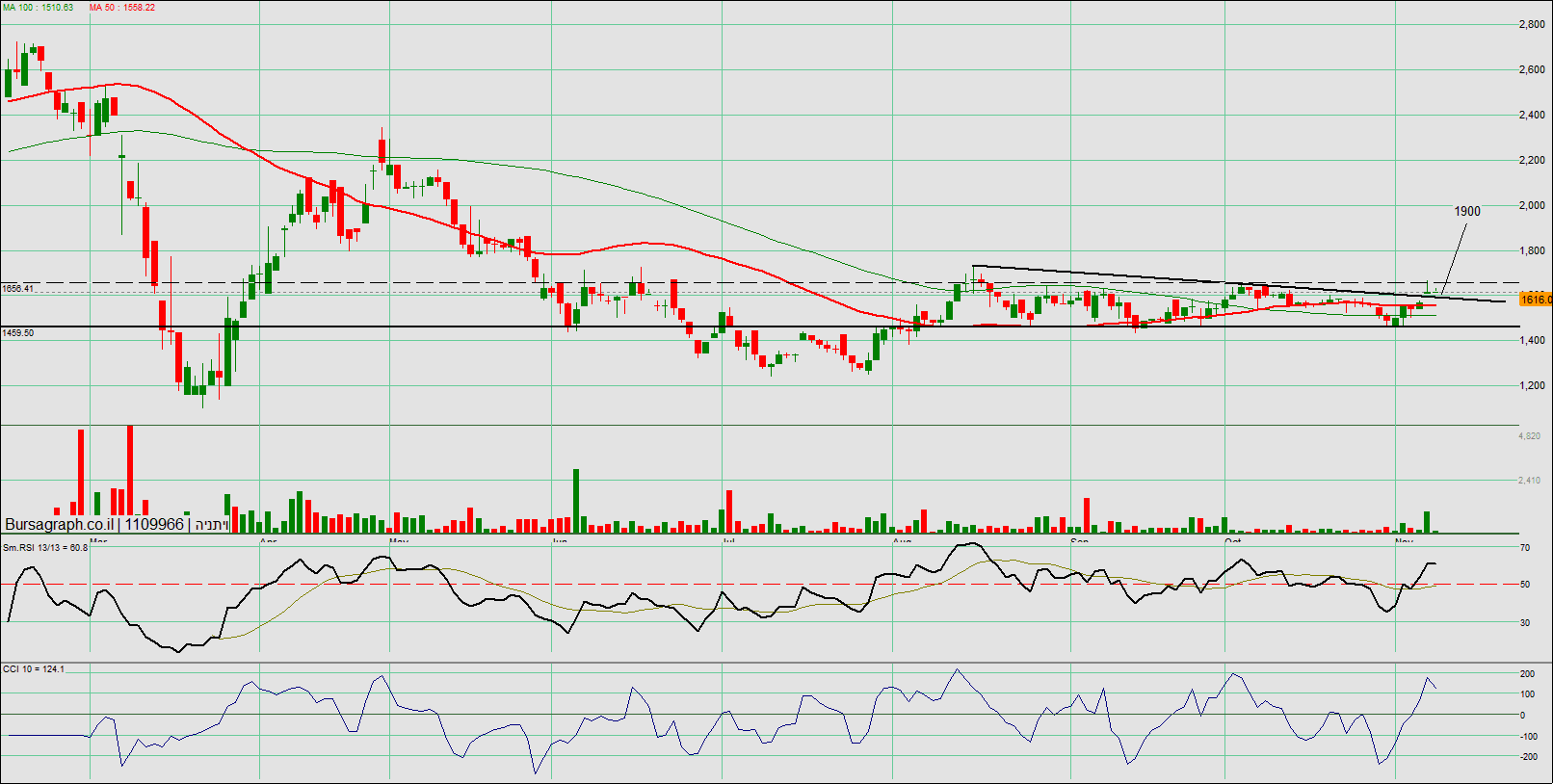Click the 1109966 security number text
Image resolution: width=1553 pixels, height=784 pixels.
[x=154, y=525]
